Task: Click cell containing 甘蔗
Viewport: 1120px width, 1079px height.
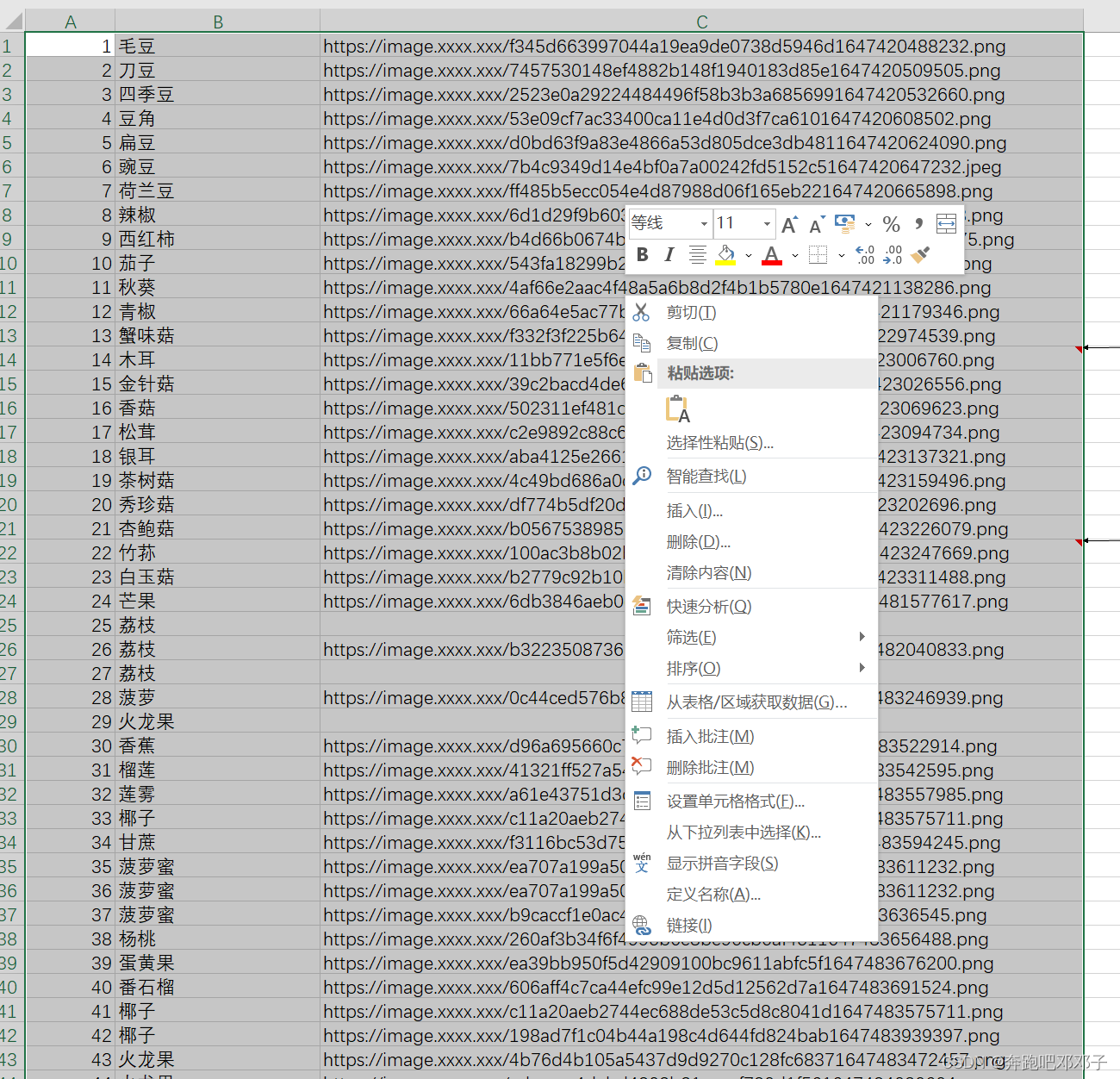Action: [x=218, y=842]
